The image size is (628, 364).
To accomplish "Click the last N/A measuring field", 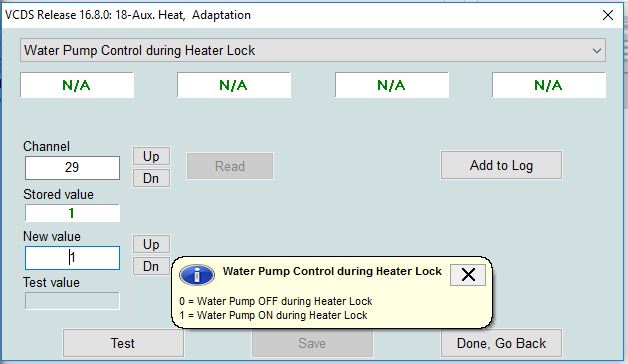I will (549, 85).
